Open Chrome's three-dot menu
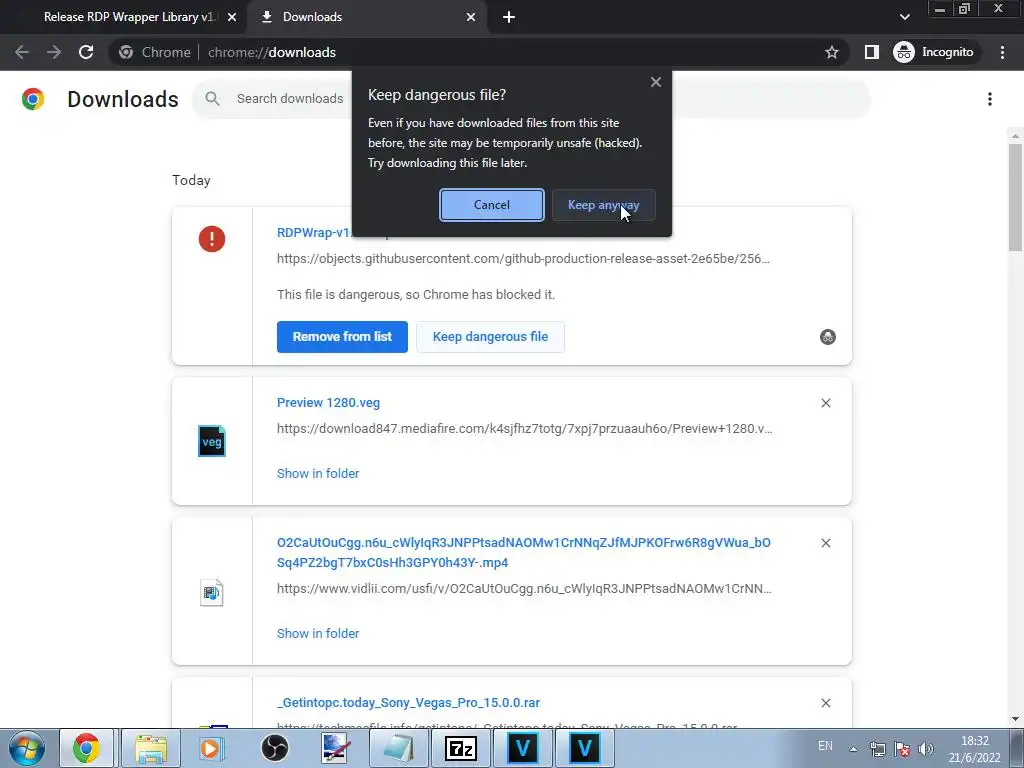The image size is (1024, 768). tap(1002, 52)
